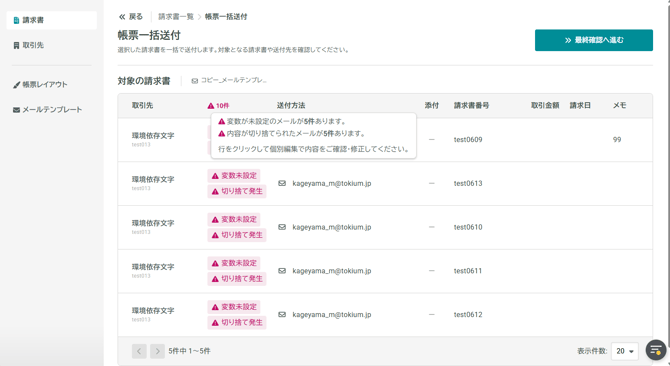
Task: Click the 取引先 building icon in sidebar
Action: (16, 45)
